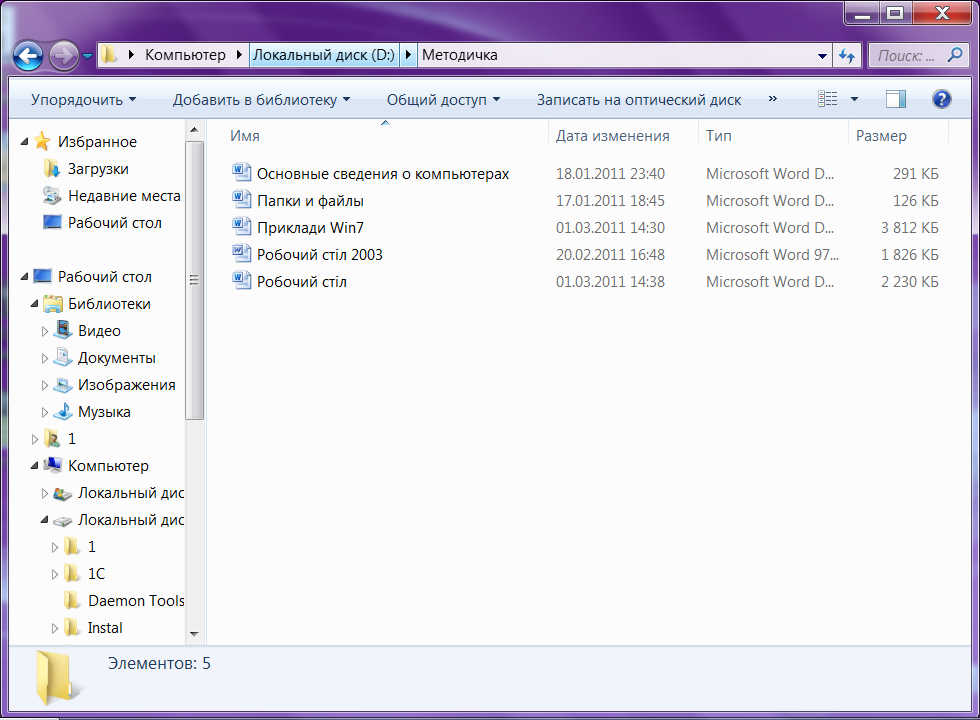
Task: Open the Общий доступ menu
Action: coord(443,100)
